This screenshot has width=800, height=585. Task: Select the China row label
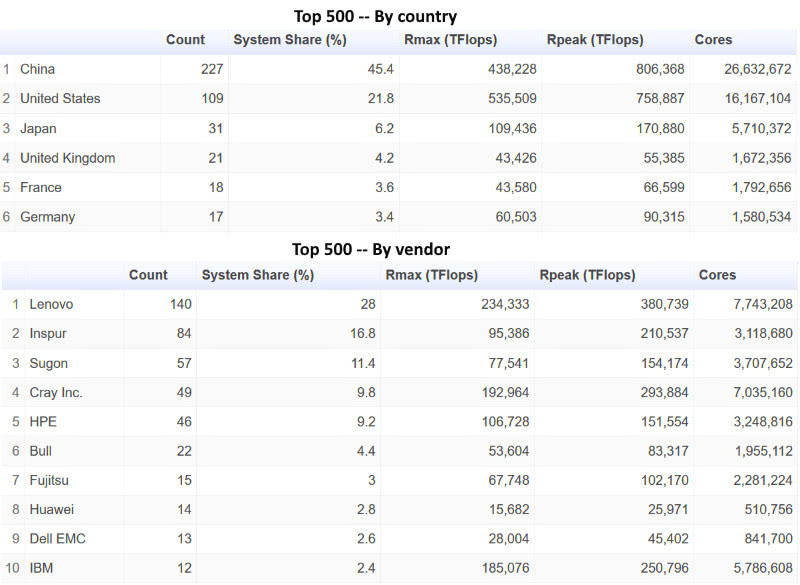point(37,69)
